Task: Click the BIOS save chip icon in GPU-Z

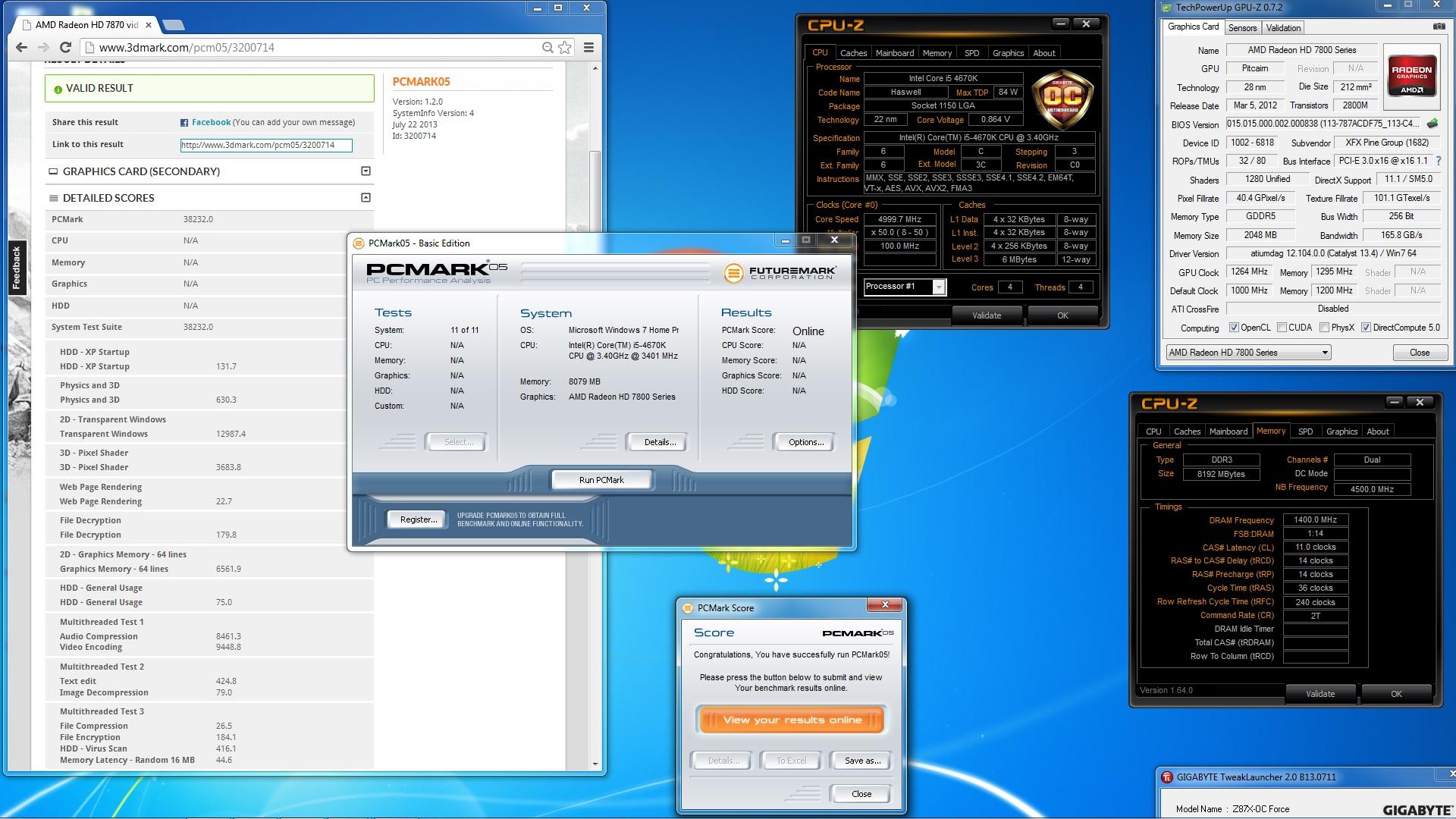Action: (x=1432, y=123)
